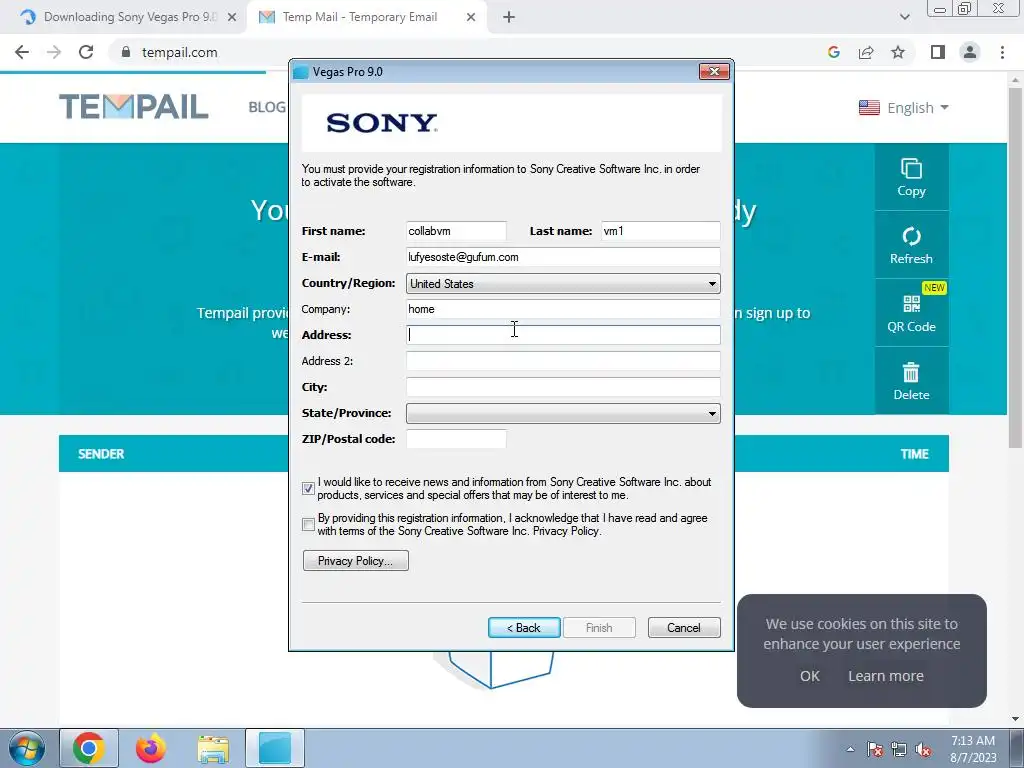Launch Firefox from the taskbar
The height and width of the screenshot is (768, 1024).
[151, 748]
